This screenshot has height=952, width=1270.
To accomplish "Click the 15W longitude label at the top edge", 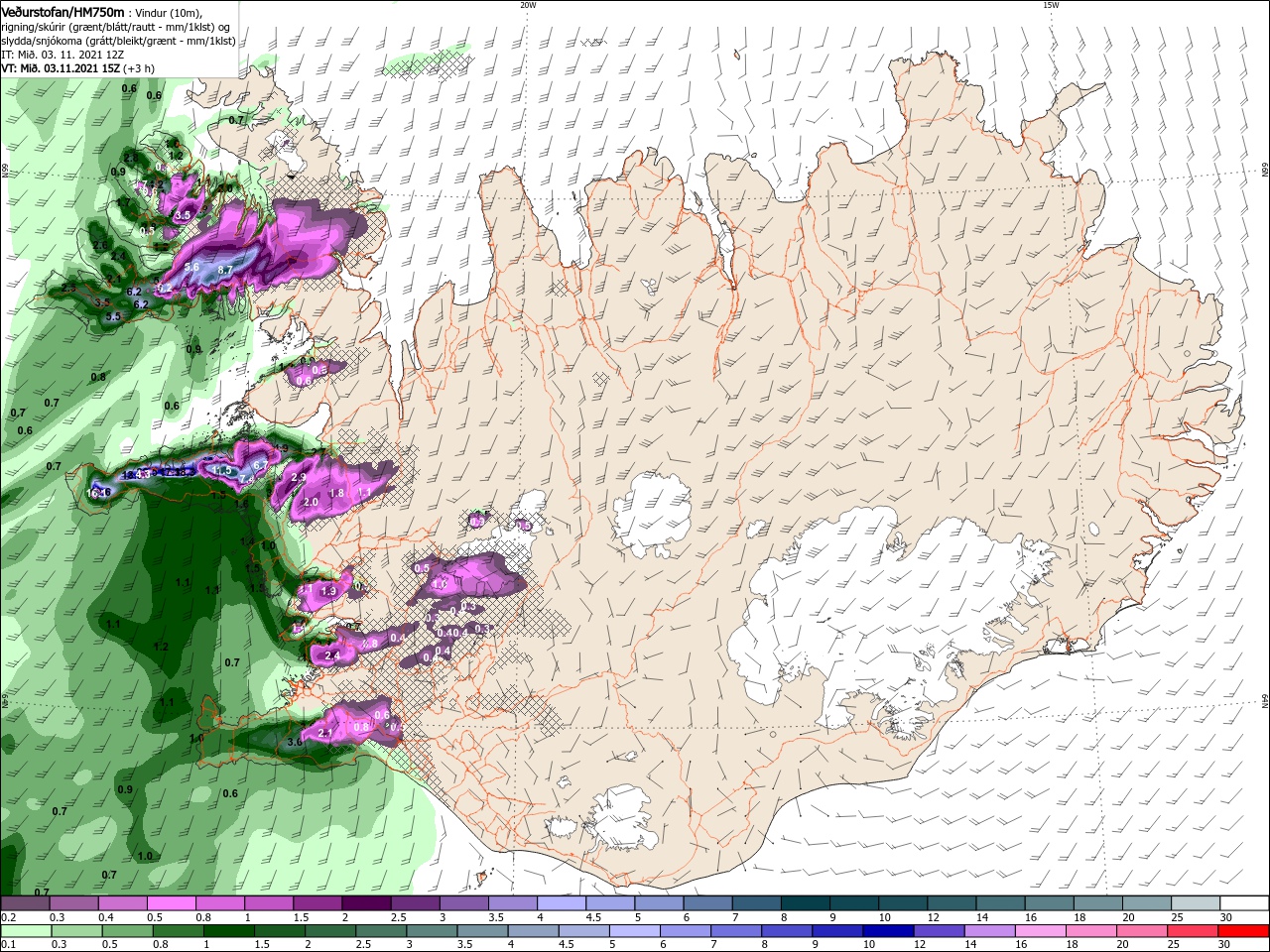I will (1050, 5).
